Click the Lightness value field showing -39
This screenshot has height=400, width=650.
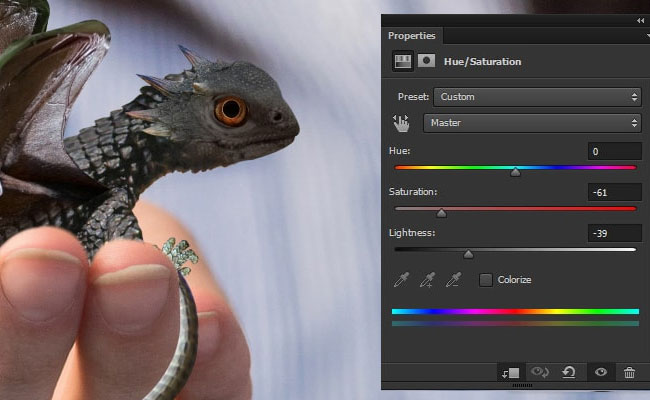pos(614,233)
